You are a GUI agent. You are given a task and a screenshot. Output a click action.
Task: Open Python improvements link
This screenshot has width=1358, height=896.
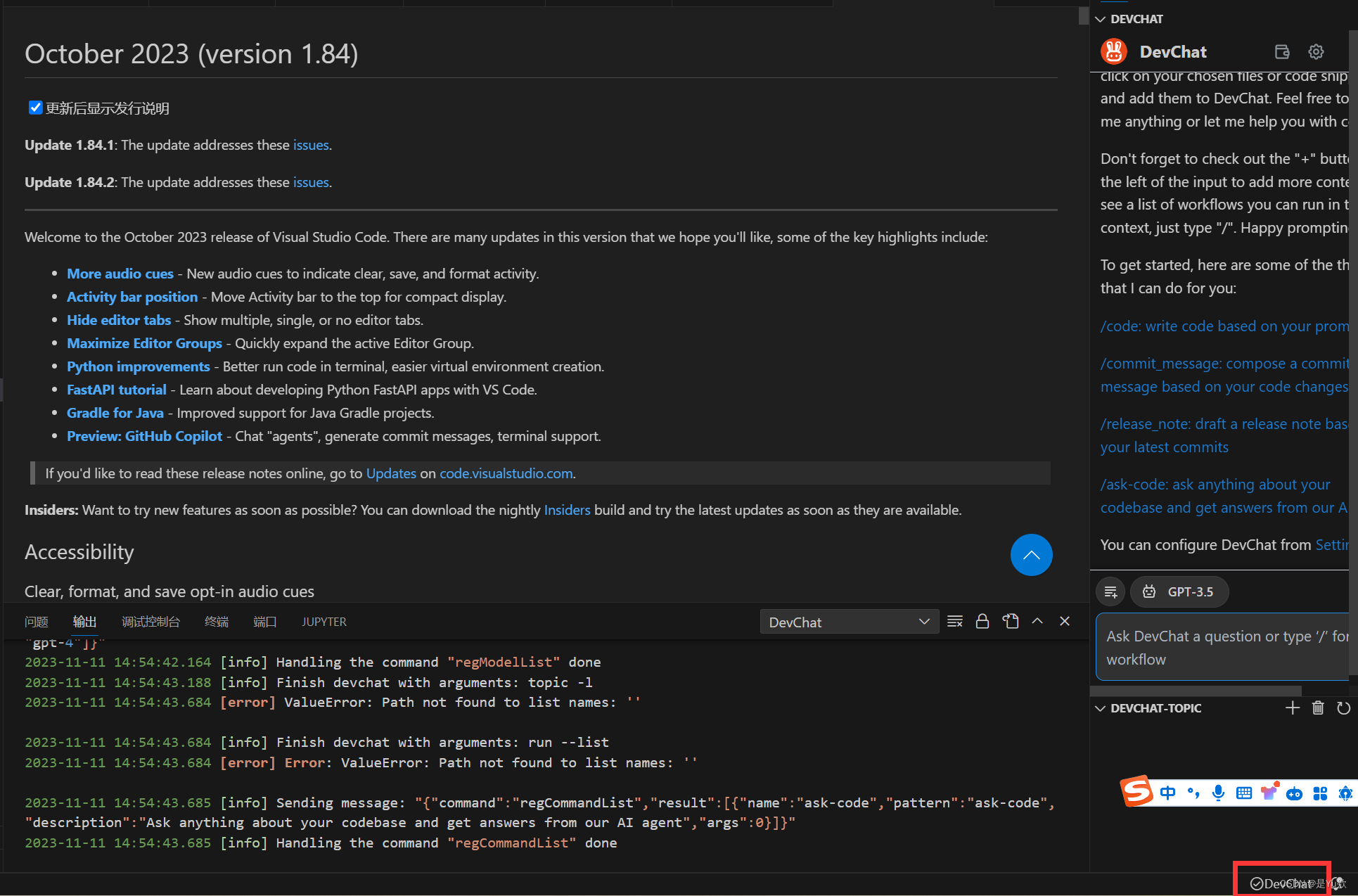(139, 366)
